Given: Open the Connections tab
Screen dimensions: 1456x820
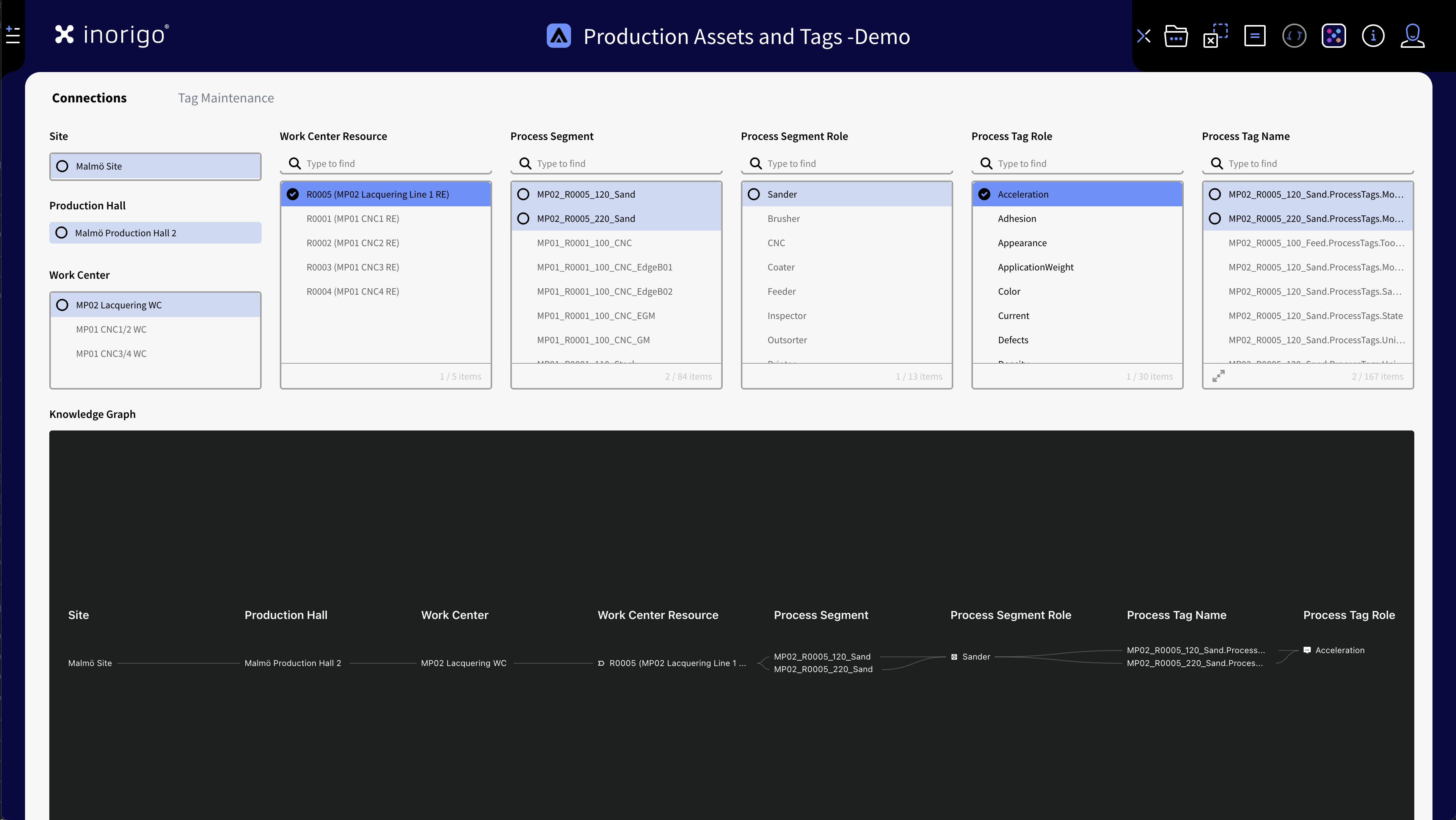Looking at the screenshot, I should (x=89, y=98).
